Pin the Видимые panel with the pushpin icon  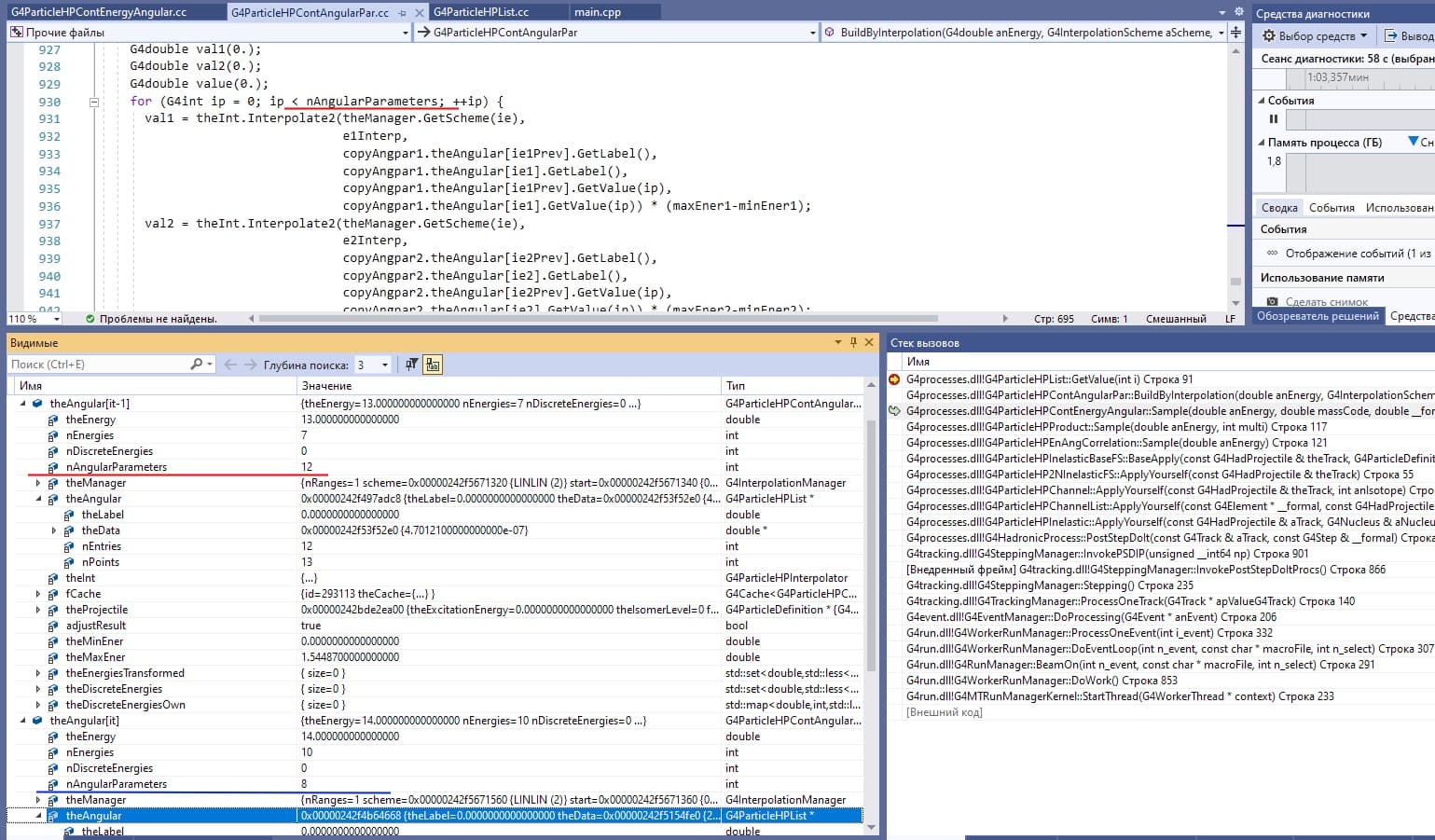coord(853,342)
